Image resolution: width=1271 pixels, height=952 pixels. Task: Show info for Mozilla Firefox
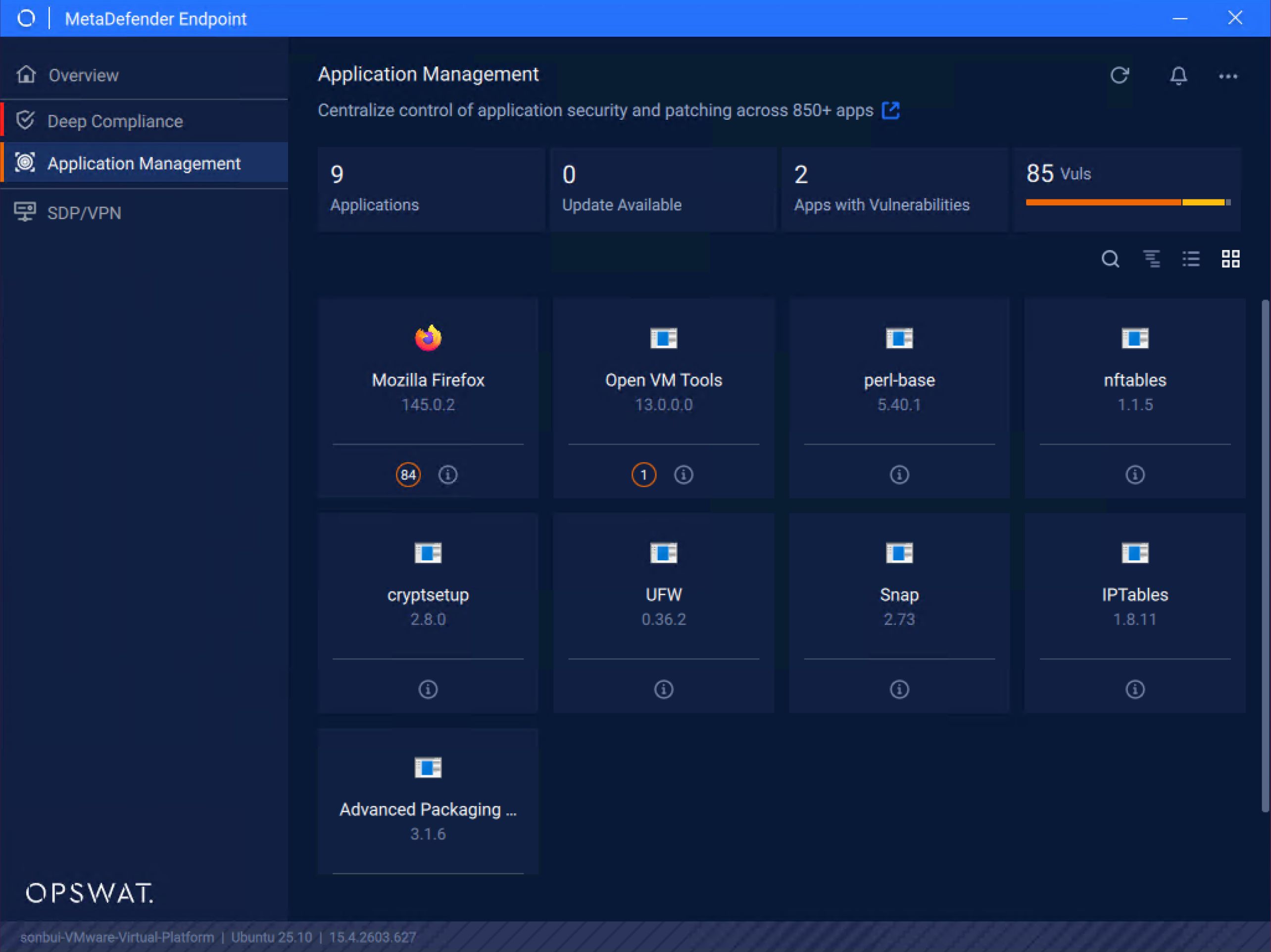click(x=447, y=475)
